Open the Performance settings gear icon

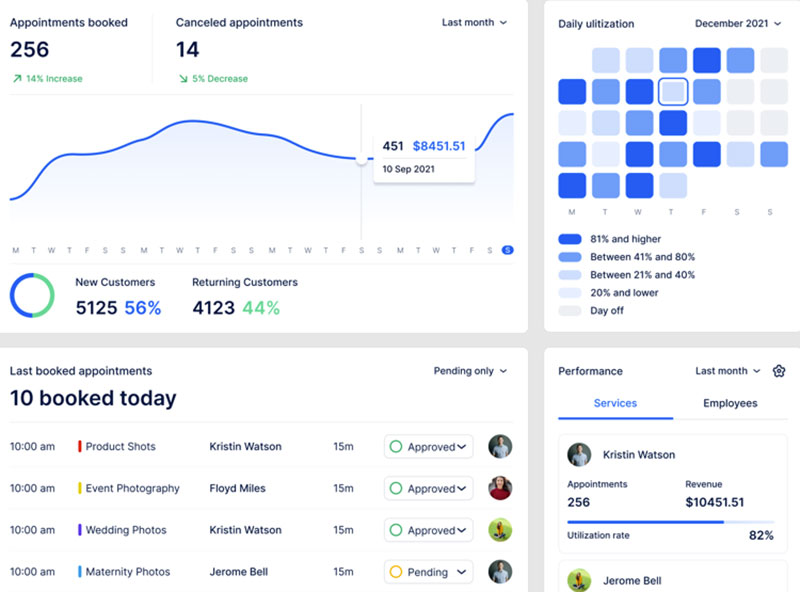(x=779, y=371)
